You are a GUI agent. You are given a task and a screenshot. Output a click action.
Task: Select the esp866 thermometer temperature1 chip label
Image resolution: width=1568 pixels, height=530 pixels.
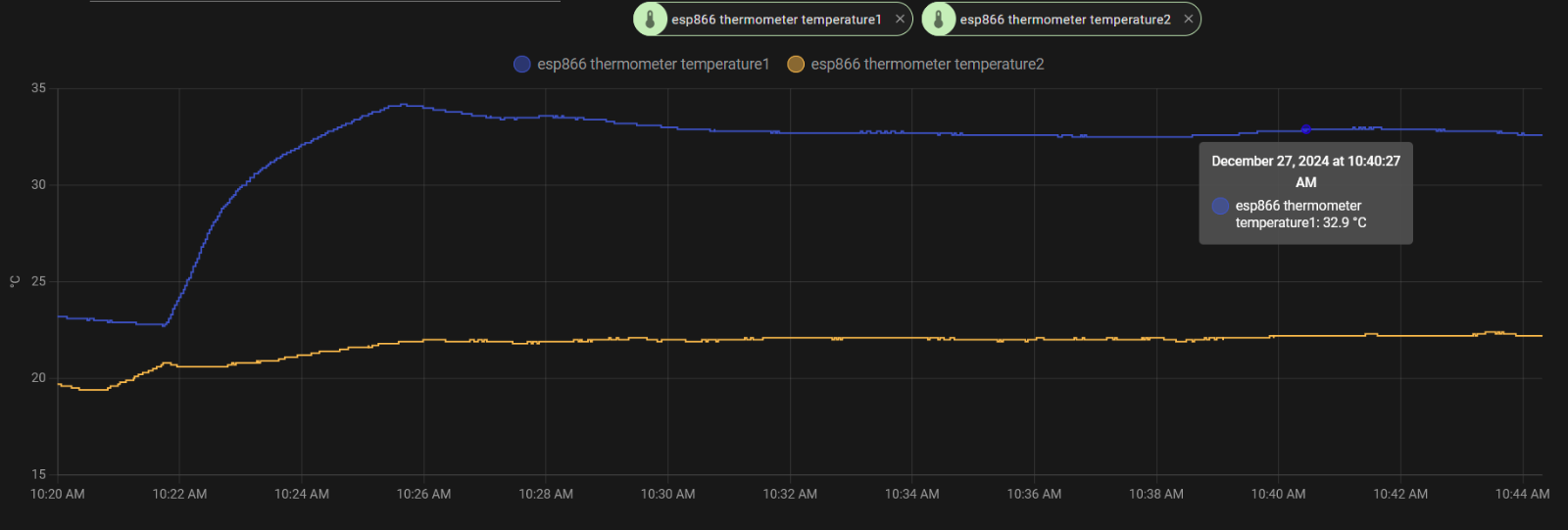click(776, 20)
